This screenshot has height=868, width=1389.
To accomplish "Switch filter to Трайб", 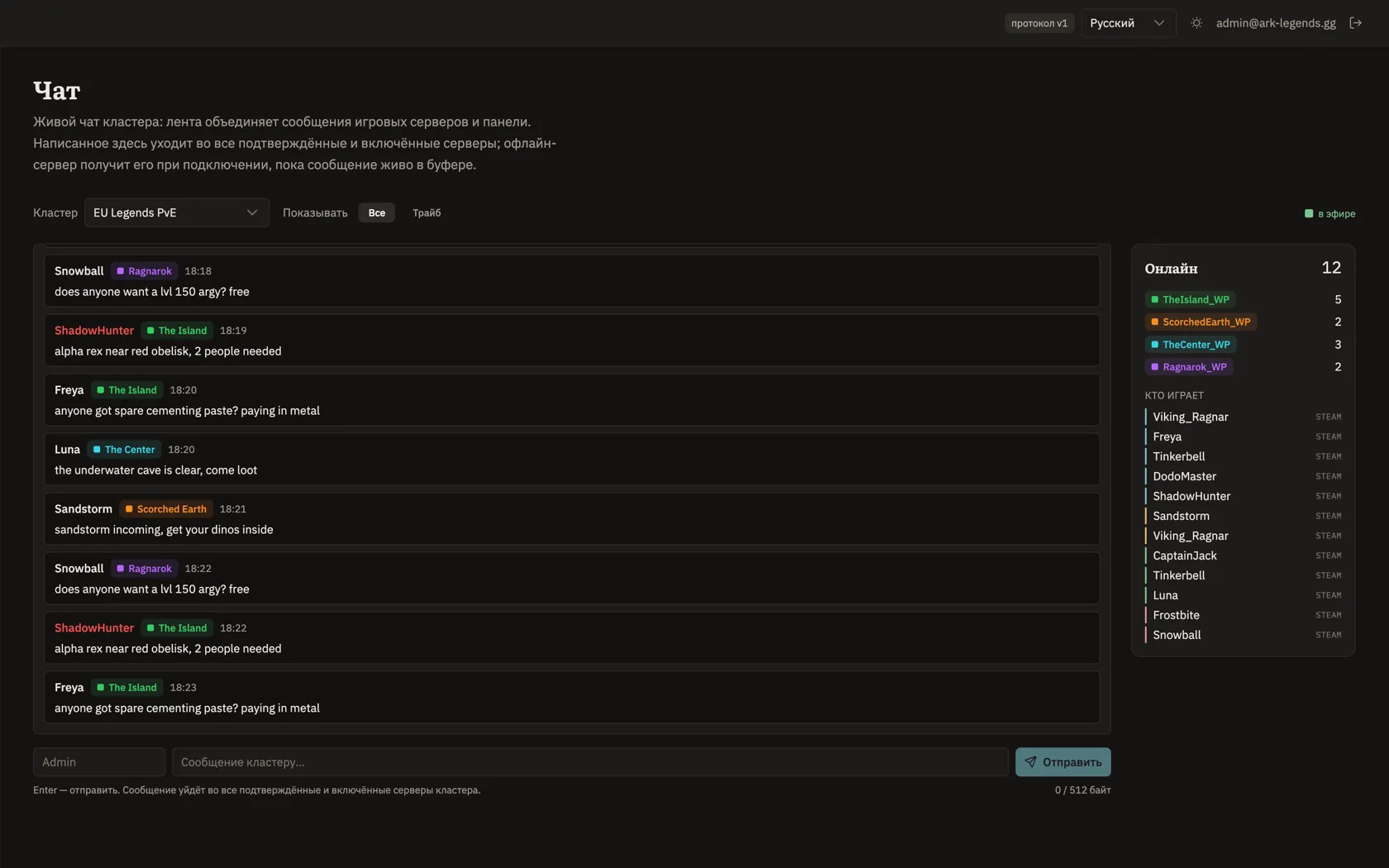I will [427, 212].
